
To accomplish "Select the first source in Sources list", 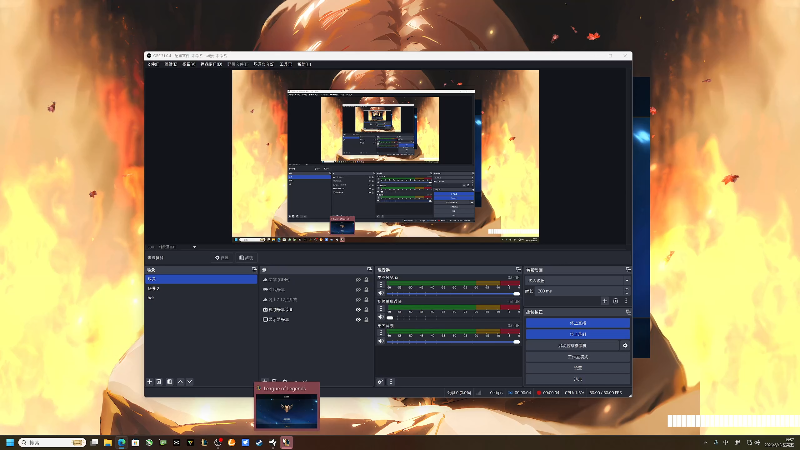I will point(316,280).
